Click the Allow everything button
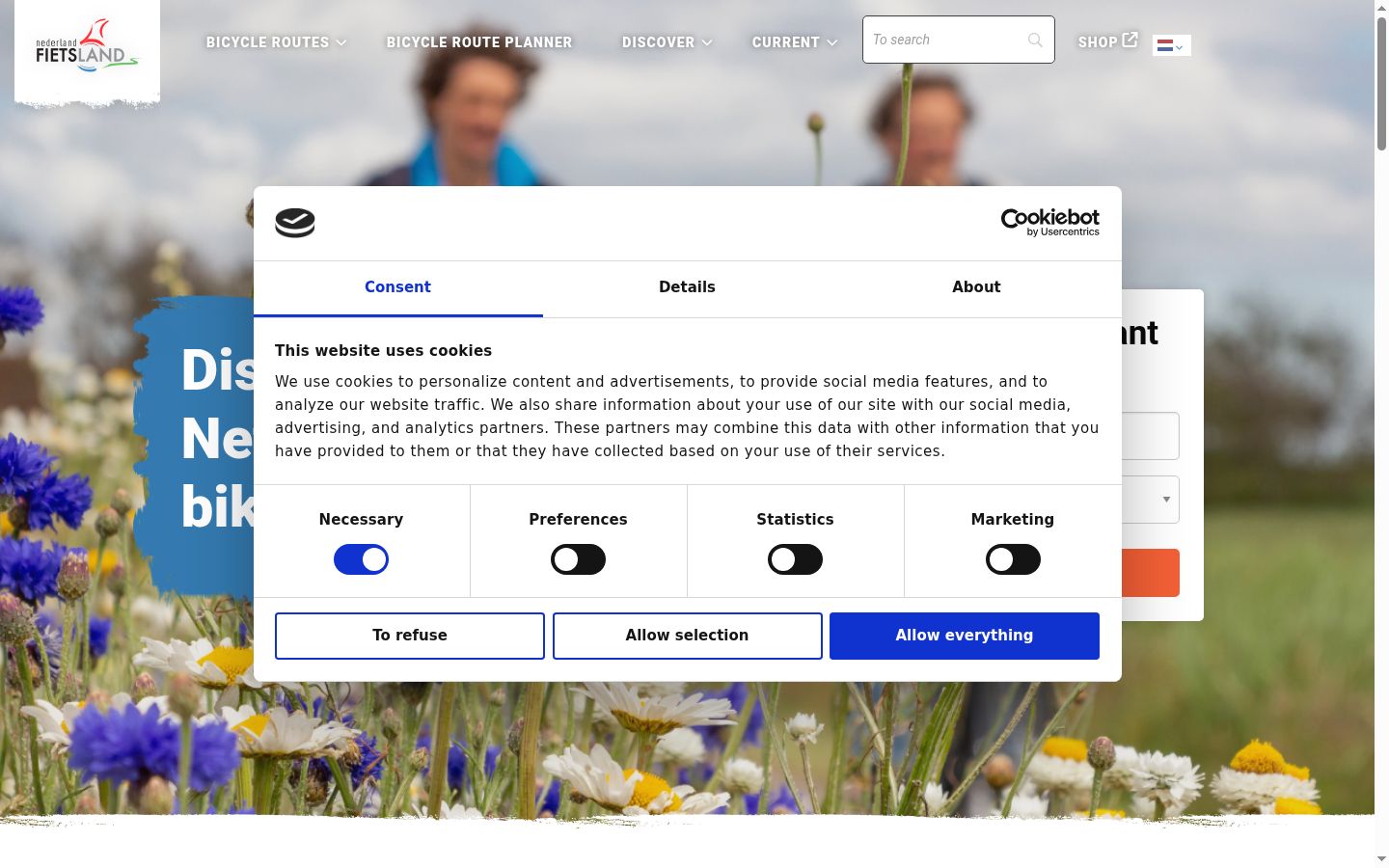 click(x=965, y=636)
